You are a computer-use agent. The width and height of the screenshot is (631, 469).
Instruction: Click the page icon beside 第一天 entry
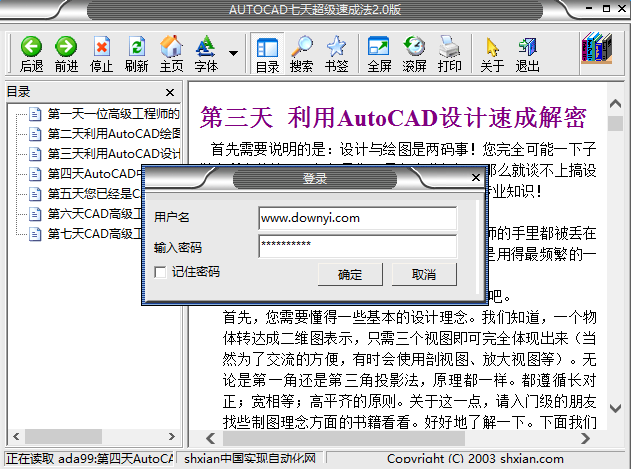click(x=35, y=114)
